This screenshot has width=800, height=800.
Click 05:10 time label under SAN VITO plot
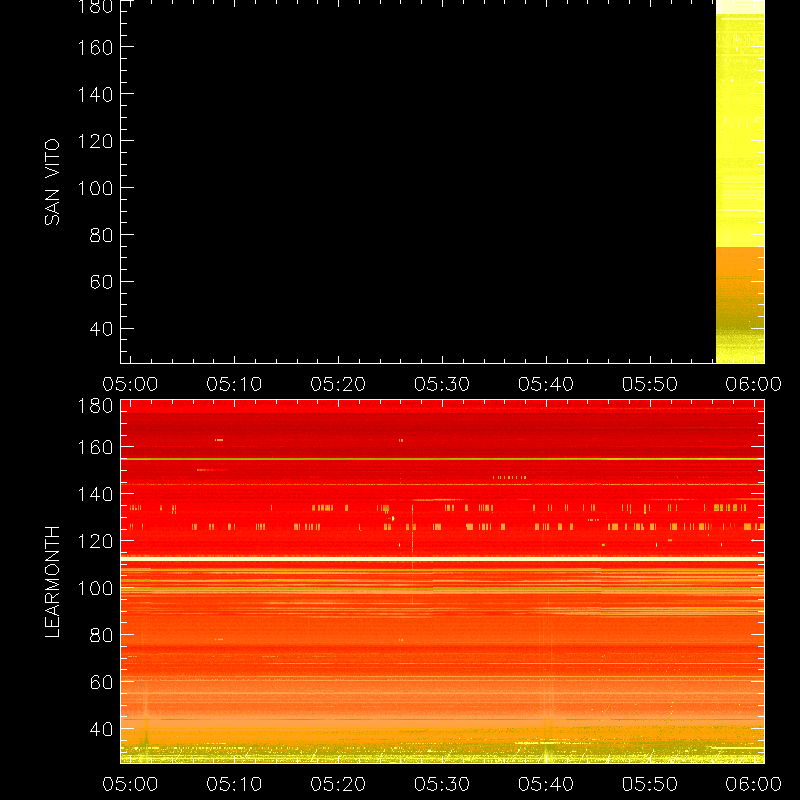pyautogui.click(x=234, y=384)
